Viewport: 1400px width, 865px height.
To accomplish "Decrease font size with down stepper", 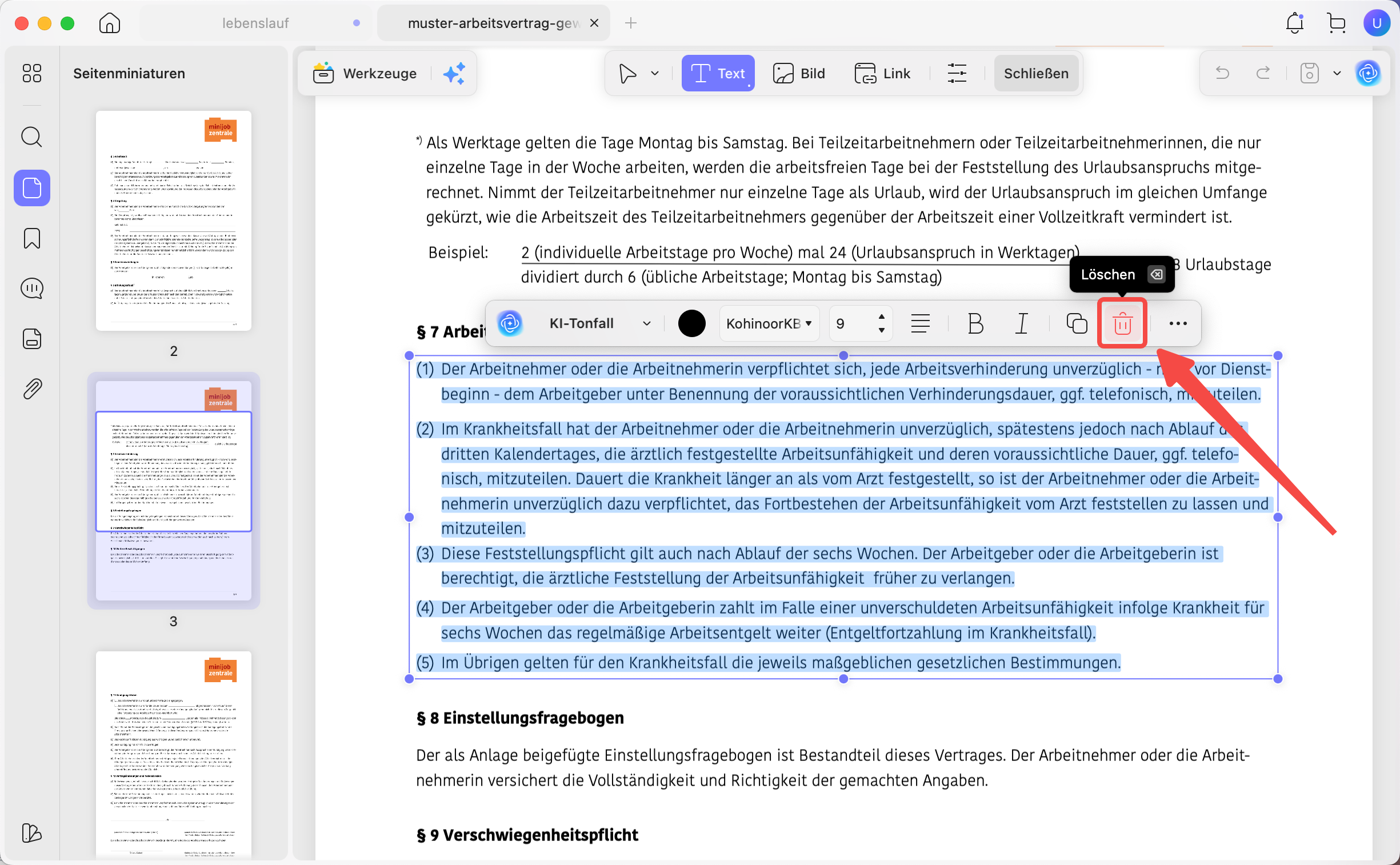I will click(x=882, y=330).
